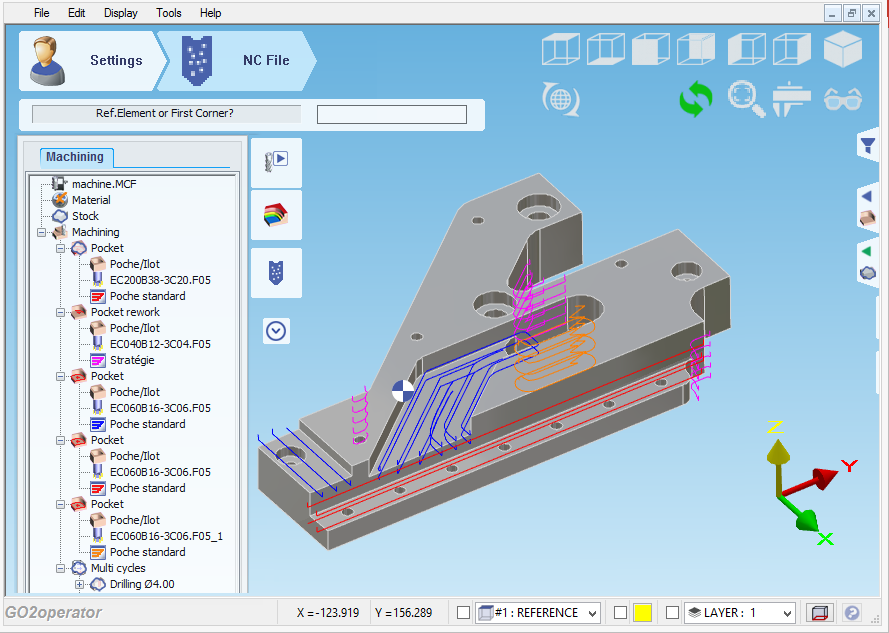Click the glasses view icon
The height and width of the screenshot is (633, 889).
pos(842,99)
